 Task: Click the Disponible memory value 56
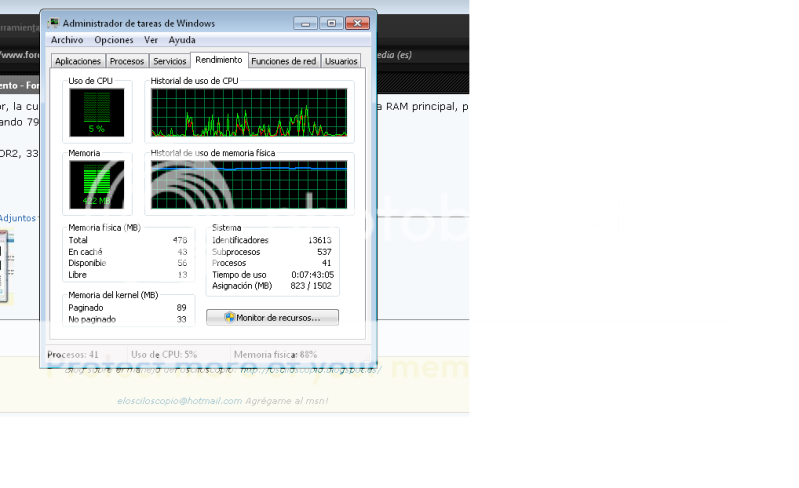[x=182, y=263]
